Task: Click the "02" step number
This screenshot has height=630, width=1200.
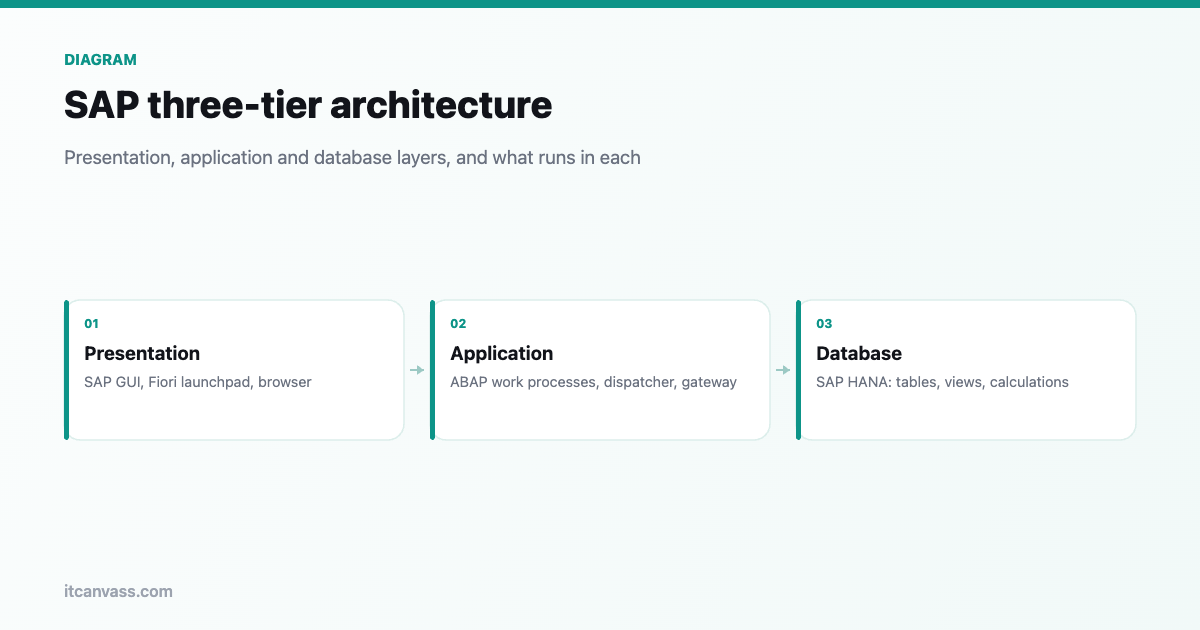Action: 458,324
